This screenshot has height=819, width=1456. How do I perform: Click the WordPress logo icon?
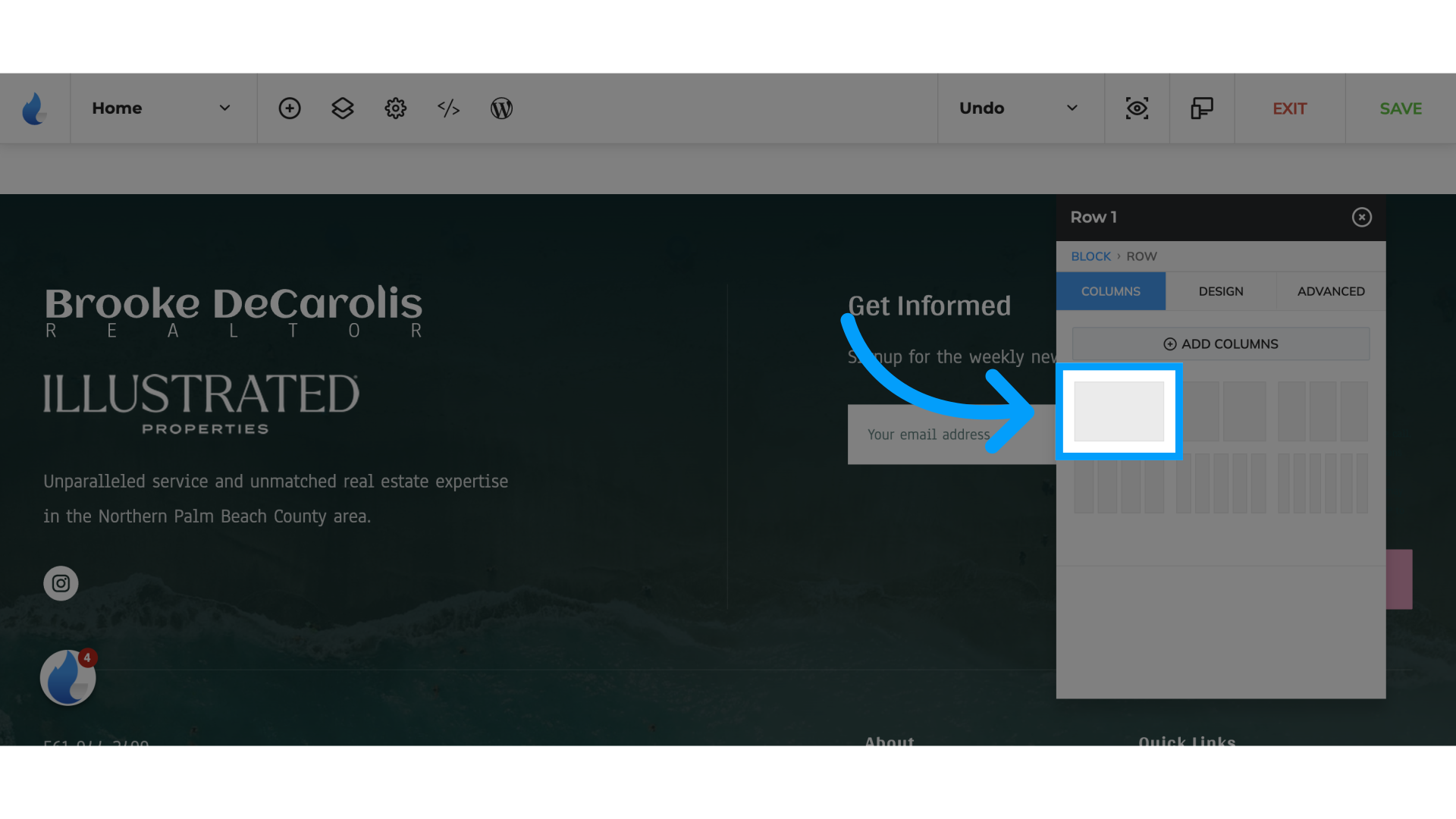pos(501,108)
